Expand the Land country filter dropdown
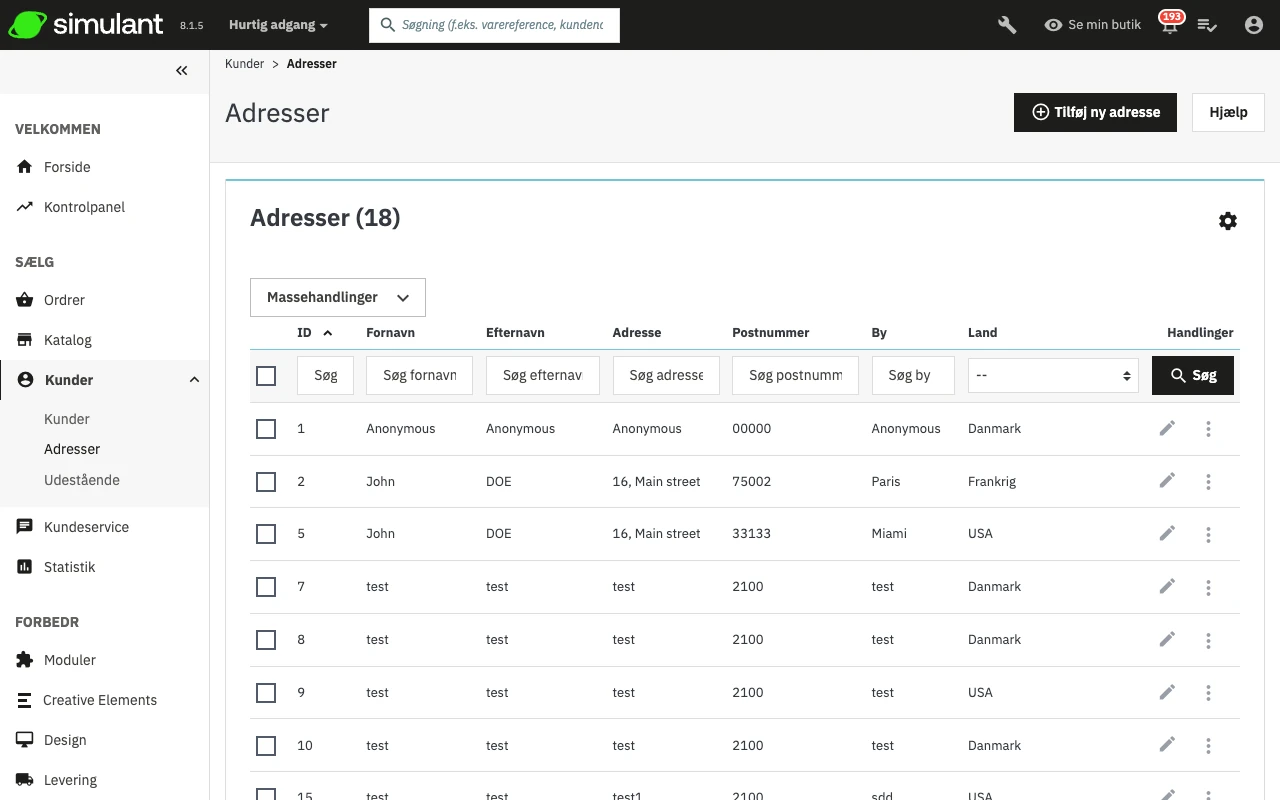 [1052, 376]
